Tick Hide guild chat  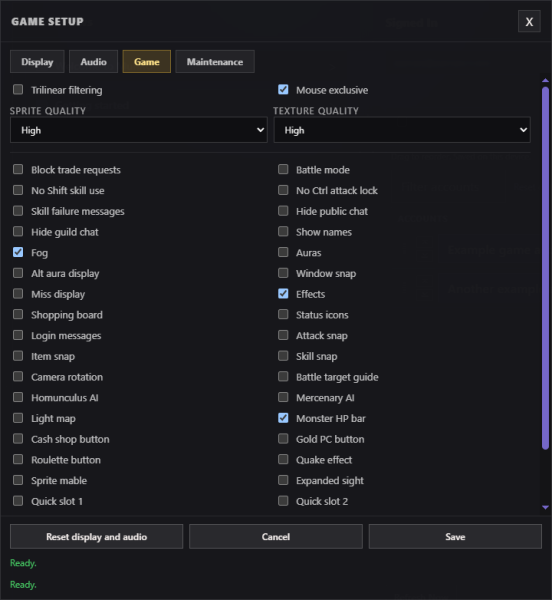18,231
